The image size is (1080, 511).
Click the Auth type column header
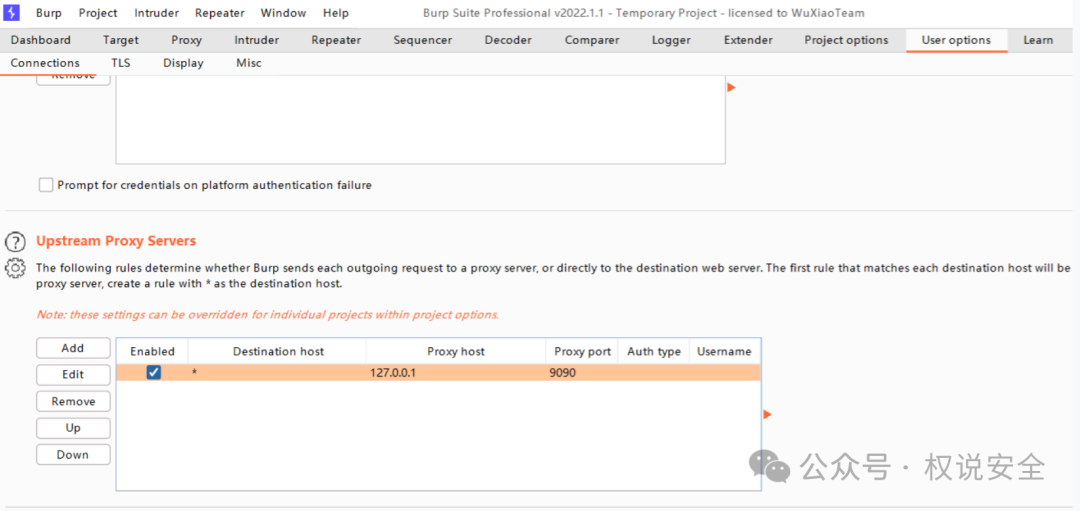(654, 351)
